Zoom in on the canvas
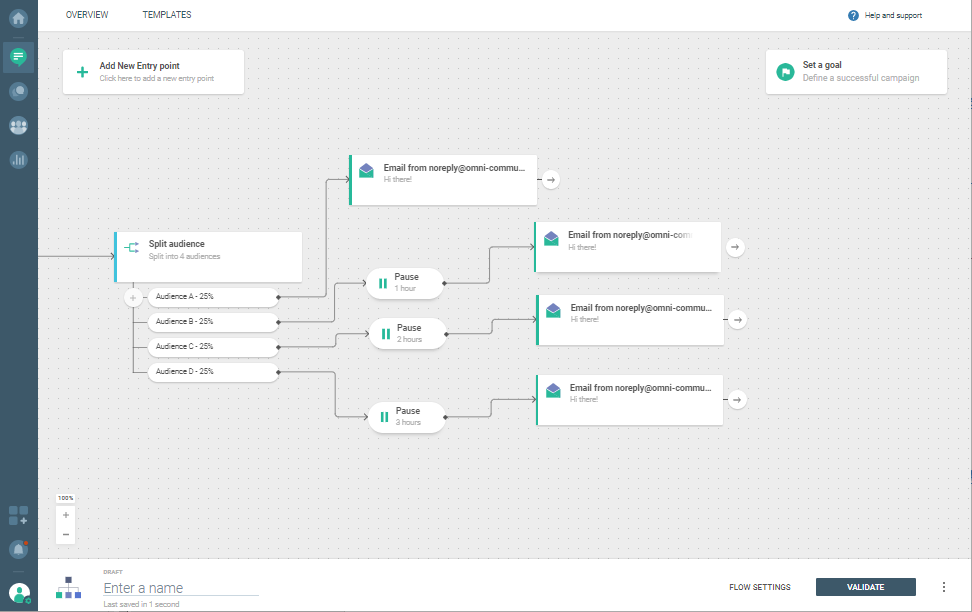Viewport: 972px width, 612px height. click(x=66, y=515)
